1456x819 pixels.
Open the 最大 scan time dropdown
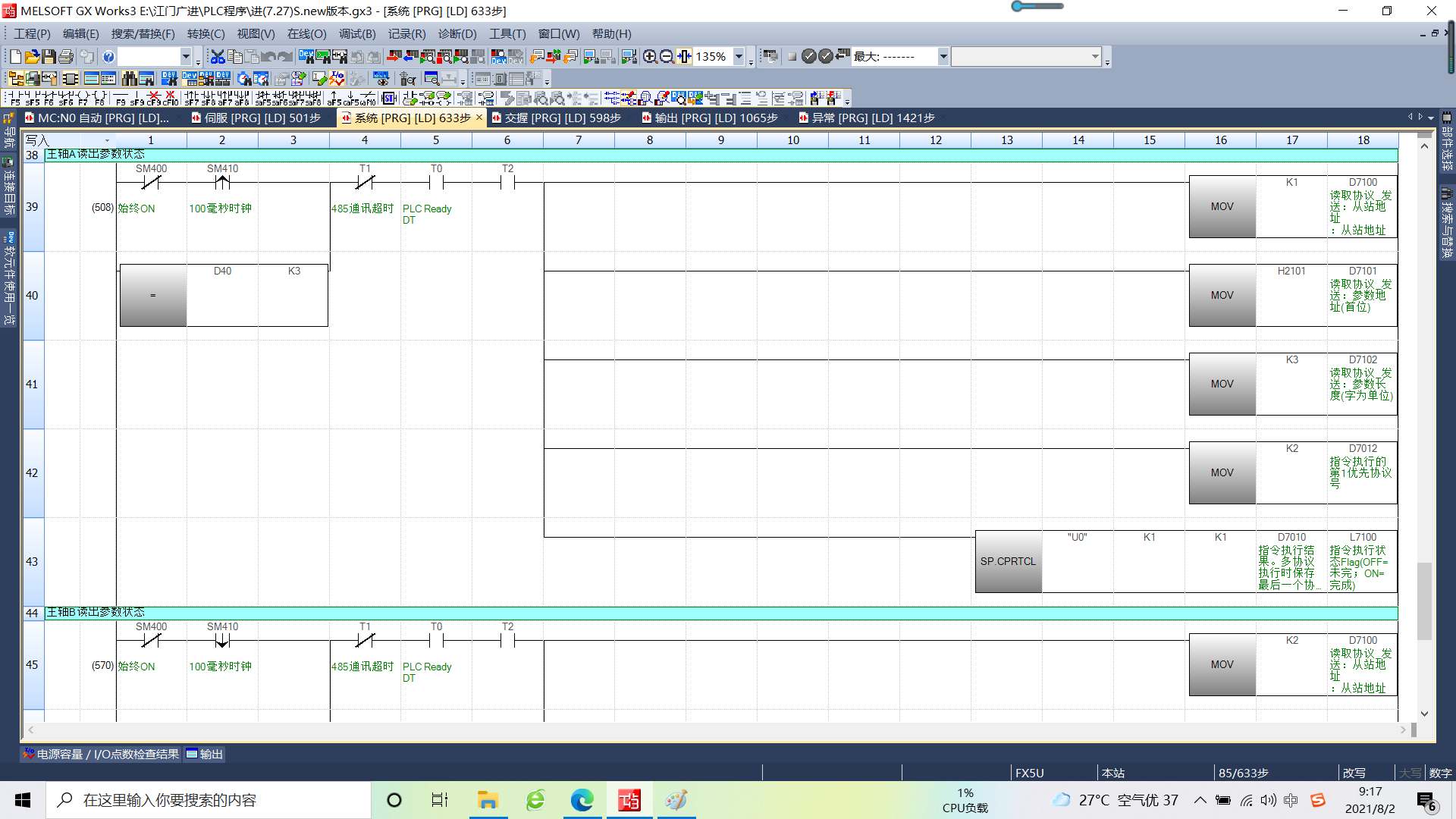(x=943, y=57)
